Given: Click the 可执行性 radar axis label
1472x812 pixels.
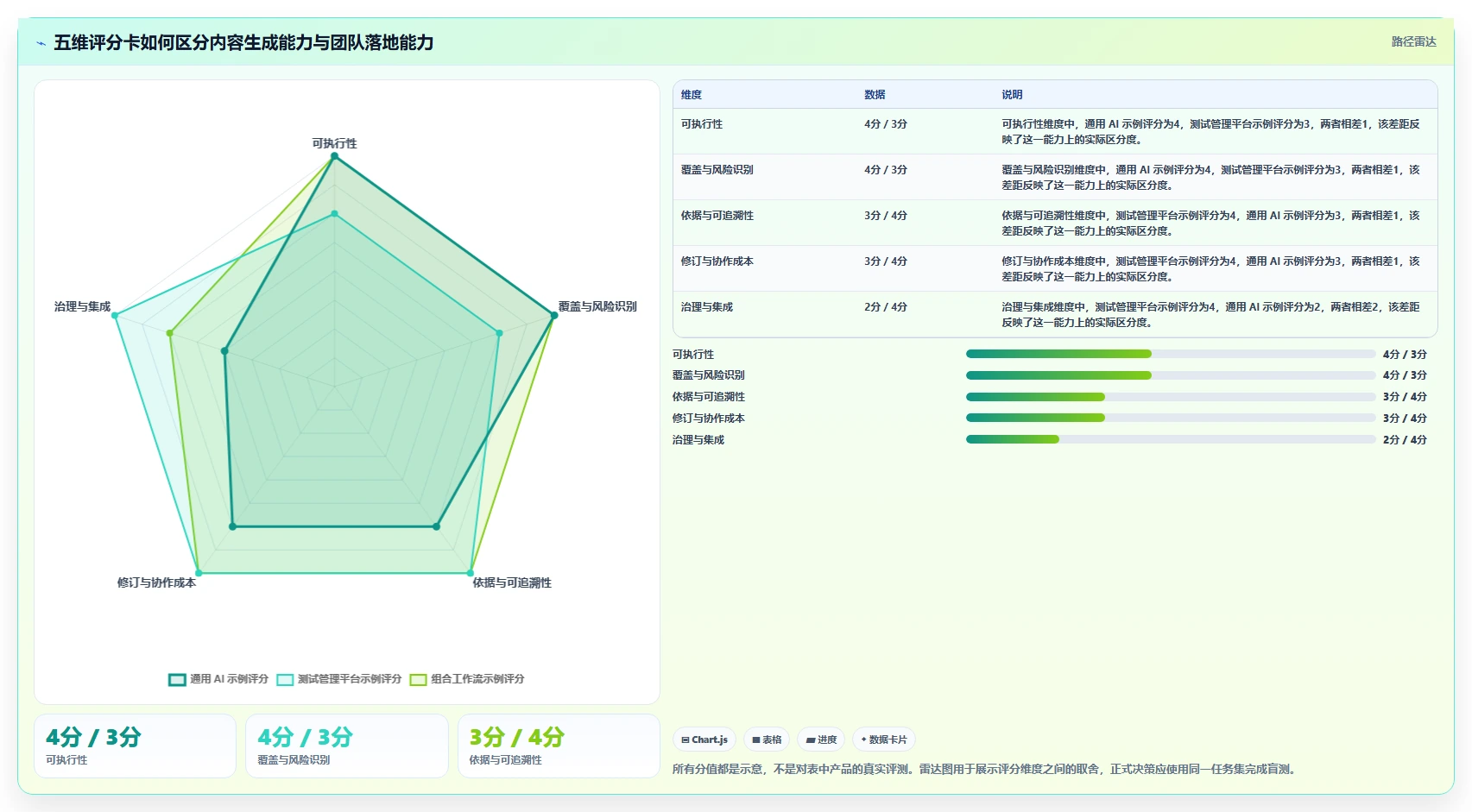Looking at the screenshot, I should [x=334, y=143].
